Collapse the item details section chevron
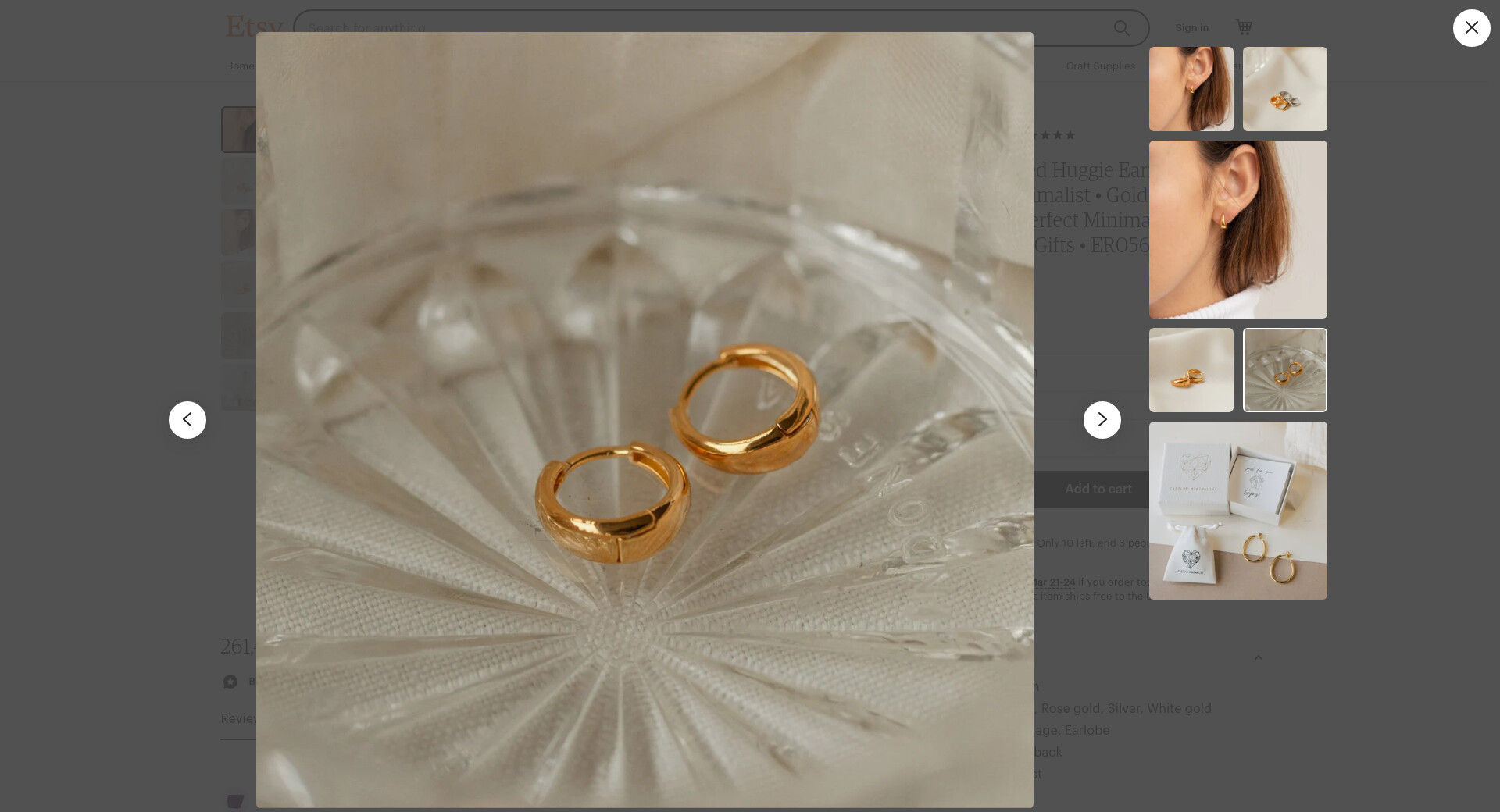This screenshot has height=812, width=1500. (x=1258, y=657)
